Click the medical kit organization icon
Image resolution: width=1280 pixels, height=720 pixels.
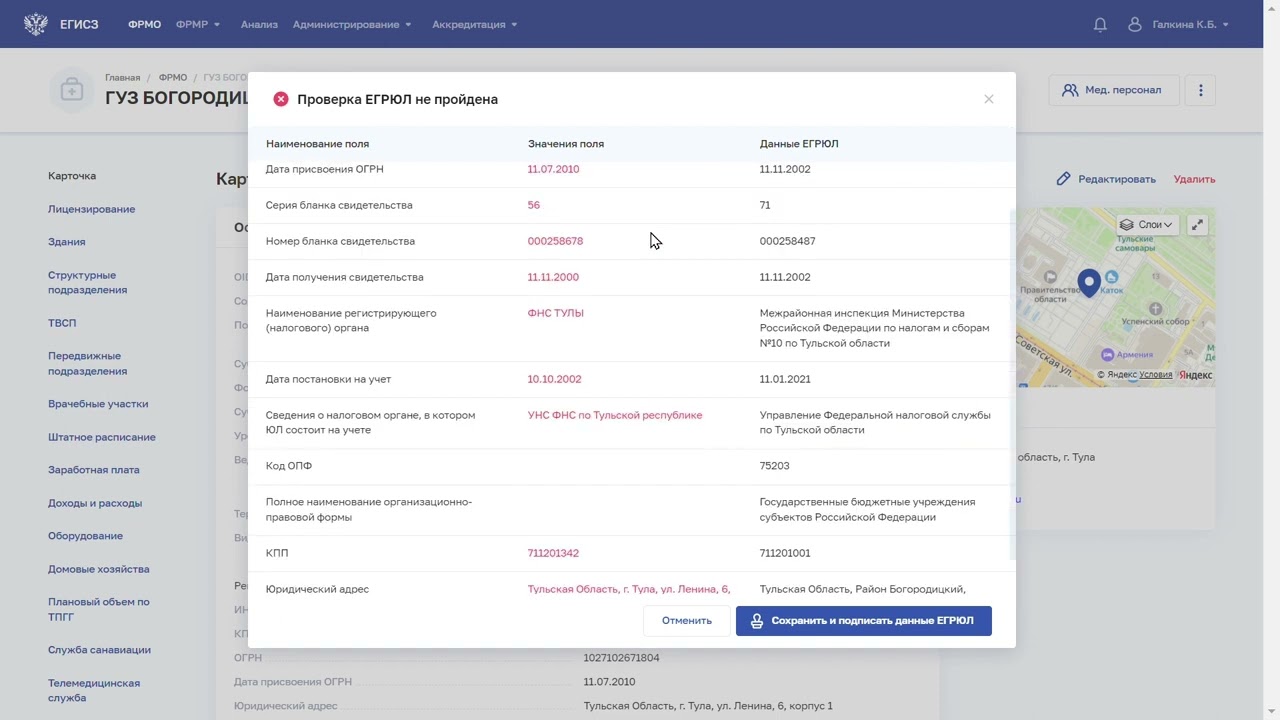pyautogui.click(x=71, y=90)
